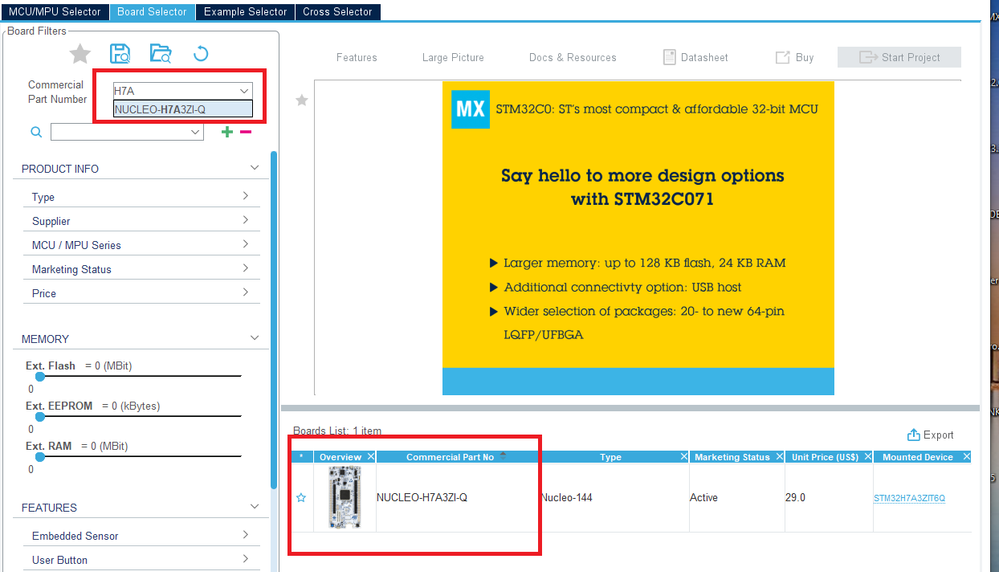Screen dimensions: 999x572
Task: Sort by Commercial Part No column
Action: tap(450, 457)
